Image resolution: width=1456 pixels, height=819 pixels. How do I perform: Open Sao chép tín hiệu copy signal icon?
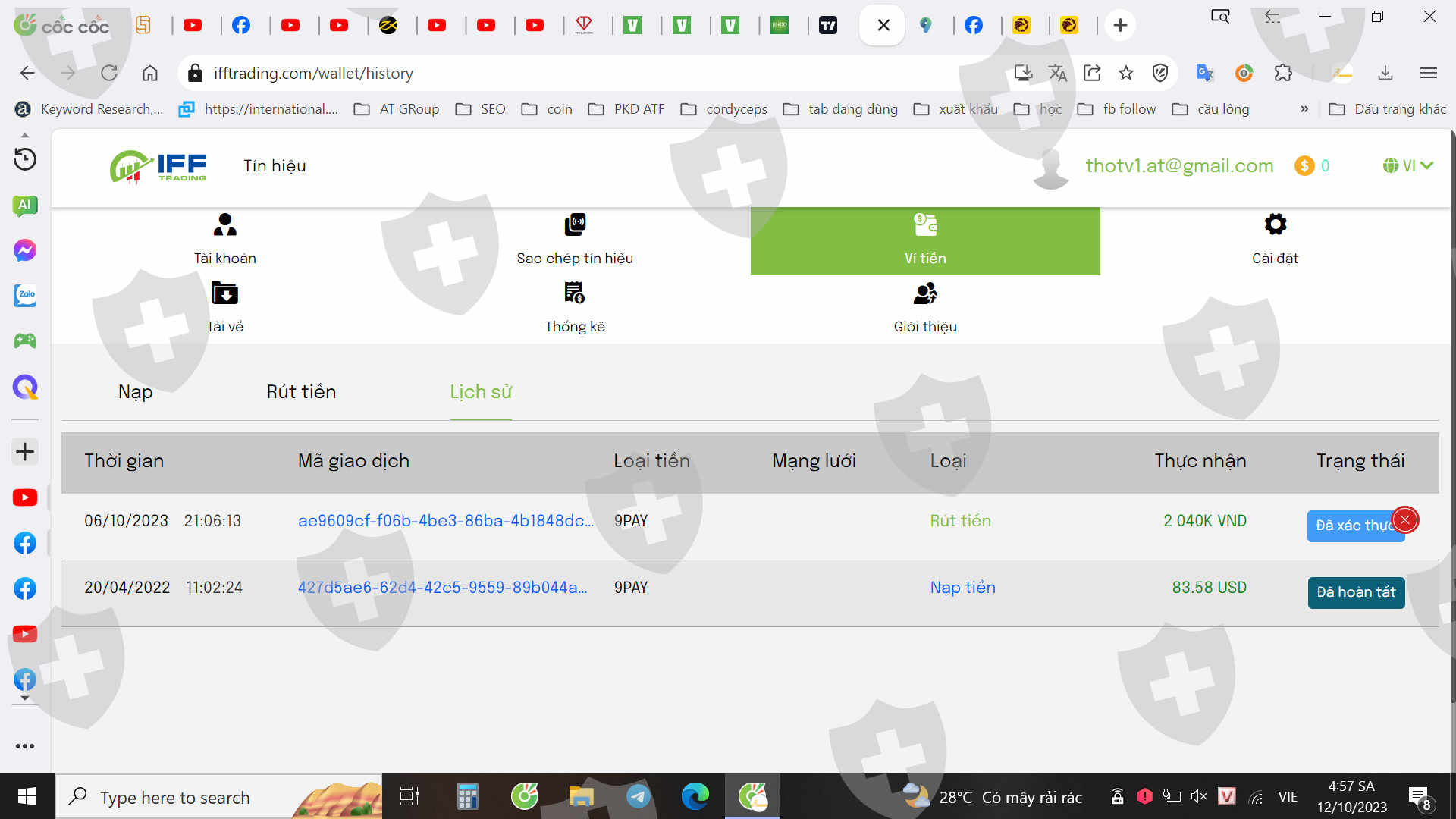pyautogui.click(x=575, y=225)
